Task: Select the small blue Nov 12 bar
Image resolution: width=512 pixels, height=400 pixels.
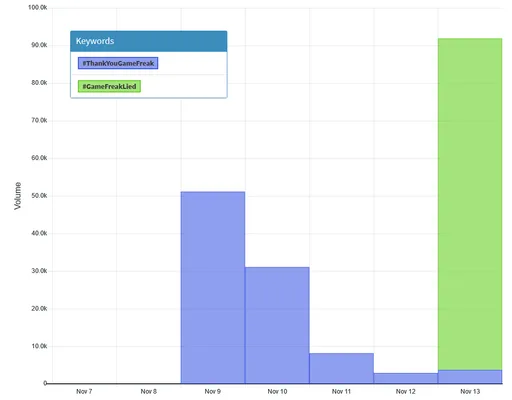Action: 406,378
